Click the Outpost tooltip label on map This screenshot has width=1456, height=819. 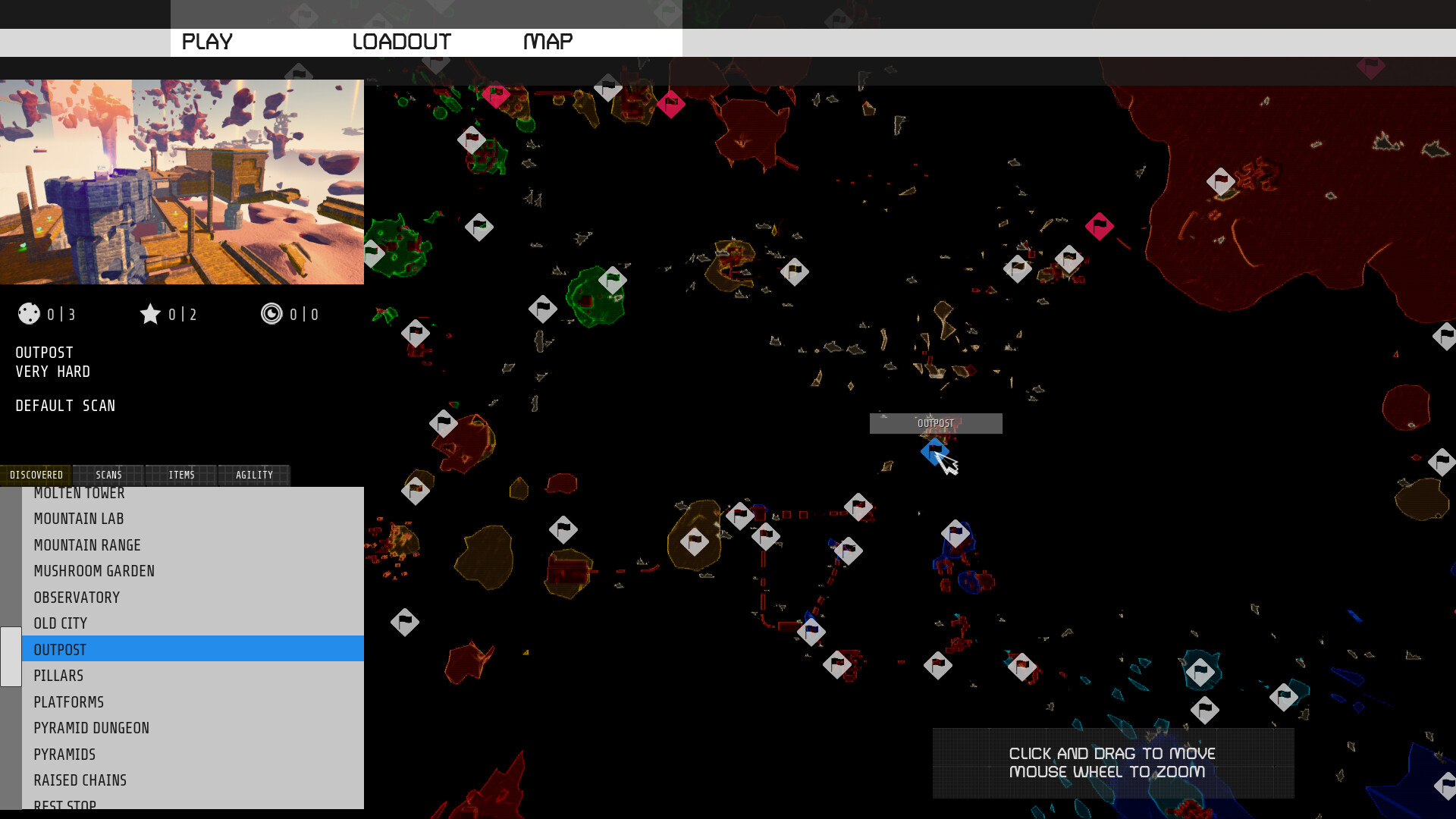936,423
